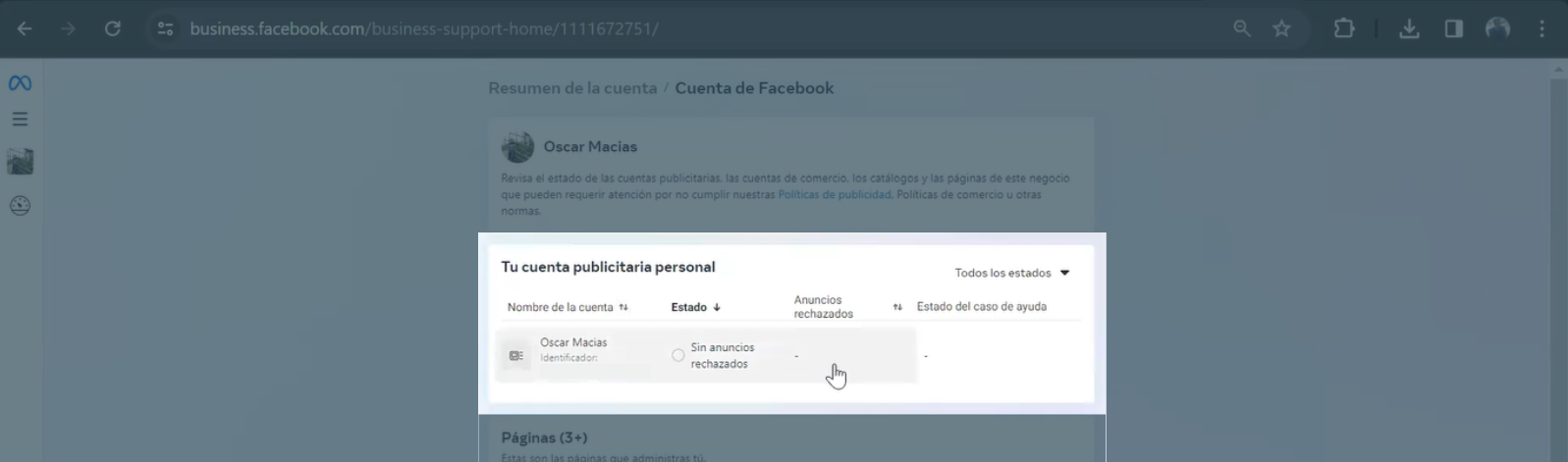Image resolution: width=1568 pixels, height=462 pixels.
Task: Sort by Anuncios rechazados column arrows
Action: [x=897, y=307]
